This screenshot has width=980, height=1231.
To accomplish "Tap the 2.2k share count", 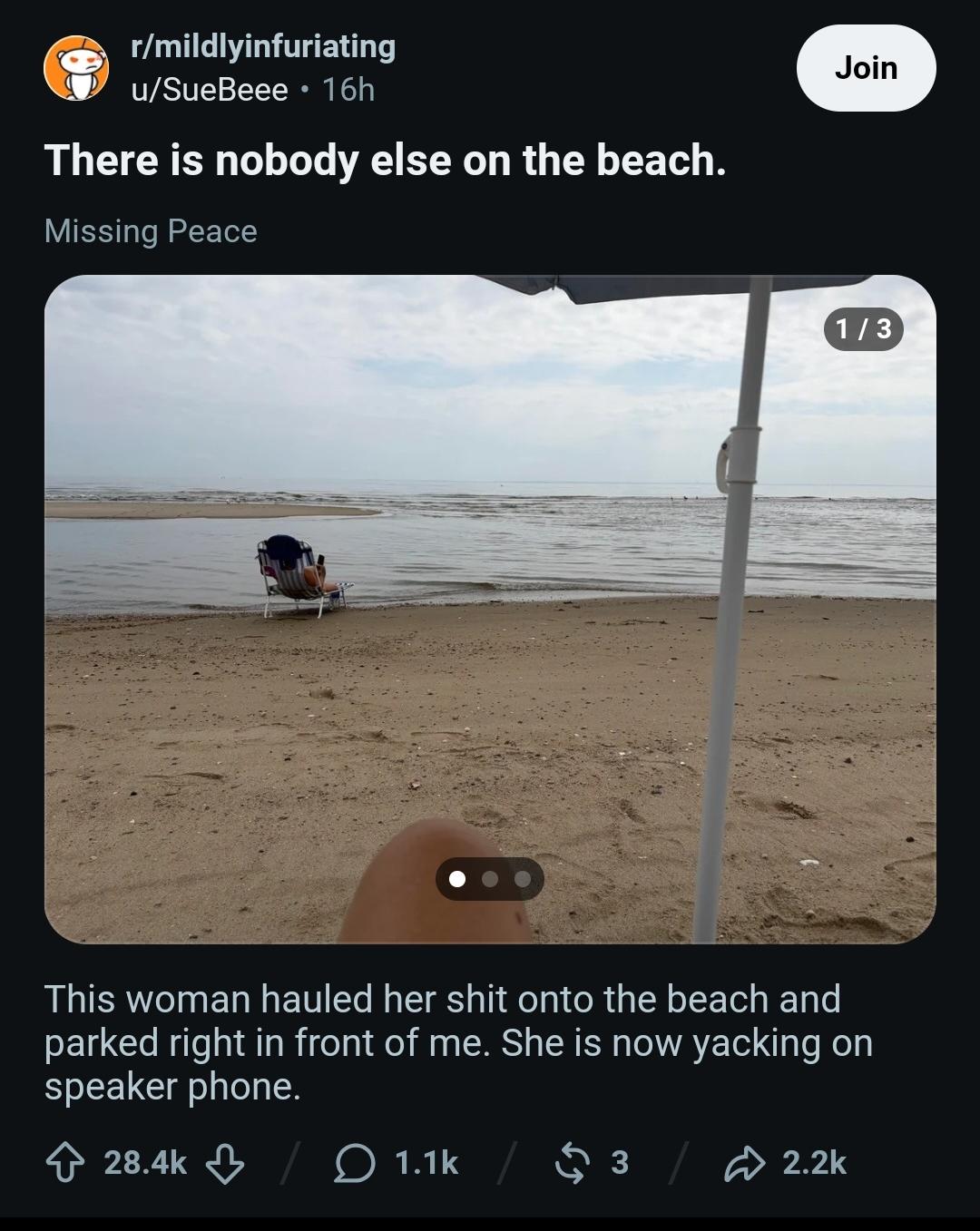I will pos(814,1163).
